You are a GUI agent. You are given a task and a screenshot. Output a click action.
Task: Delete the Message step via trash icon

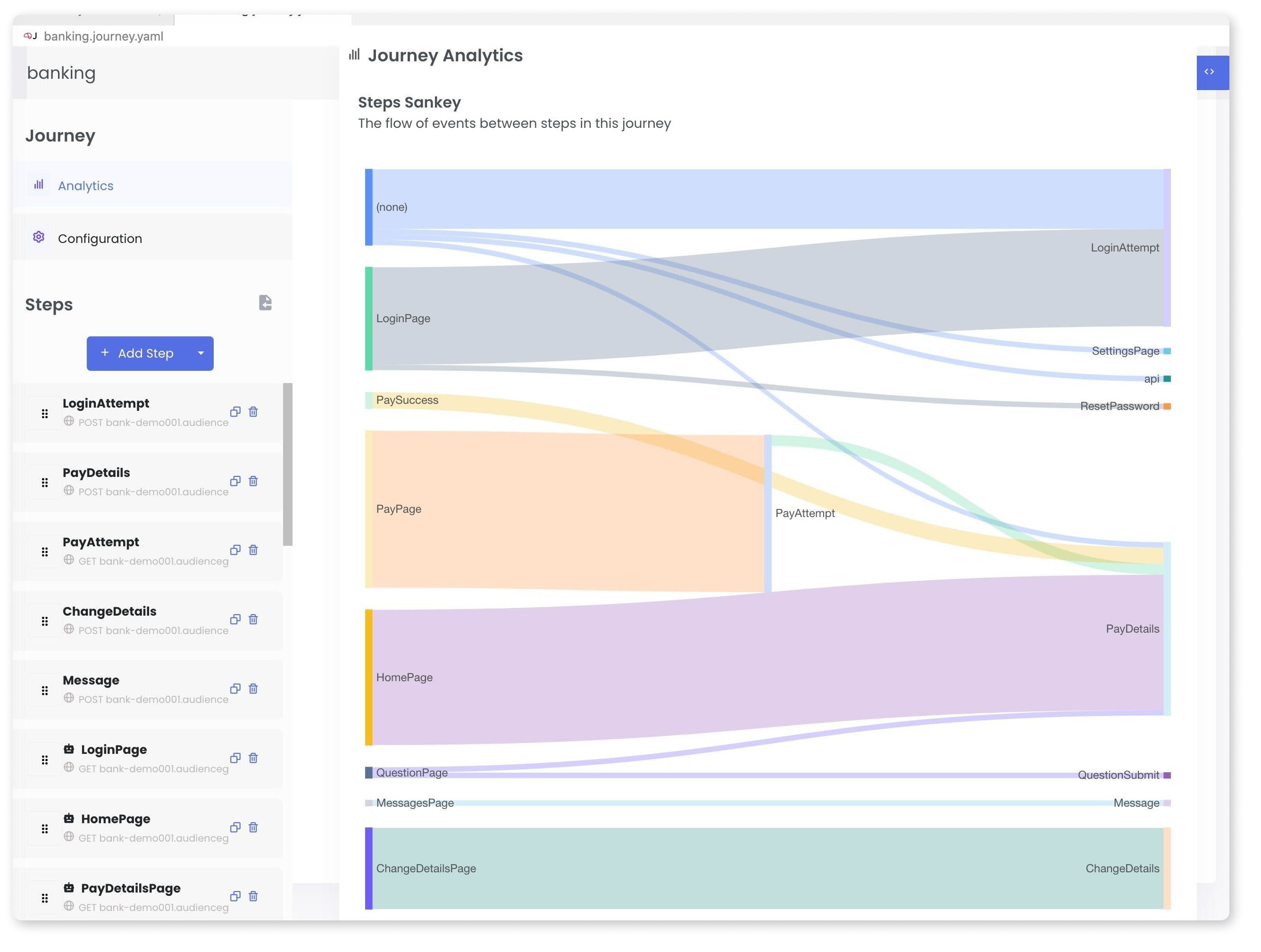(x=253, y=689)
